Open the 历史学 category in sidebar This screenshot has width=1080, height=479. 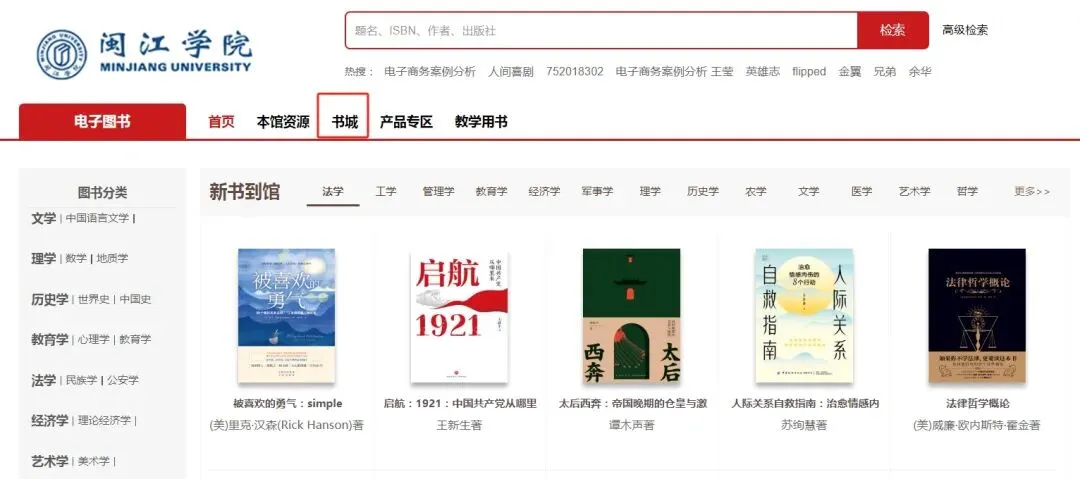[50, 299]
